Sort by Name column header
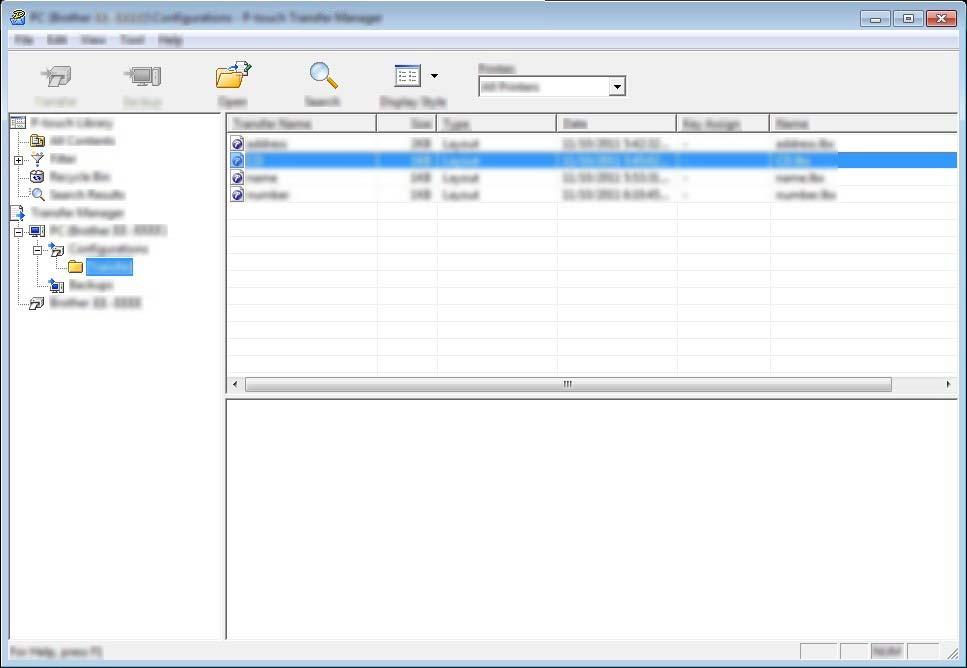The image size is (967, 668). coord(863,124)
